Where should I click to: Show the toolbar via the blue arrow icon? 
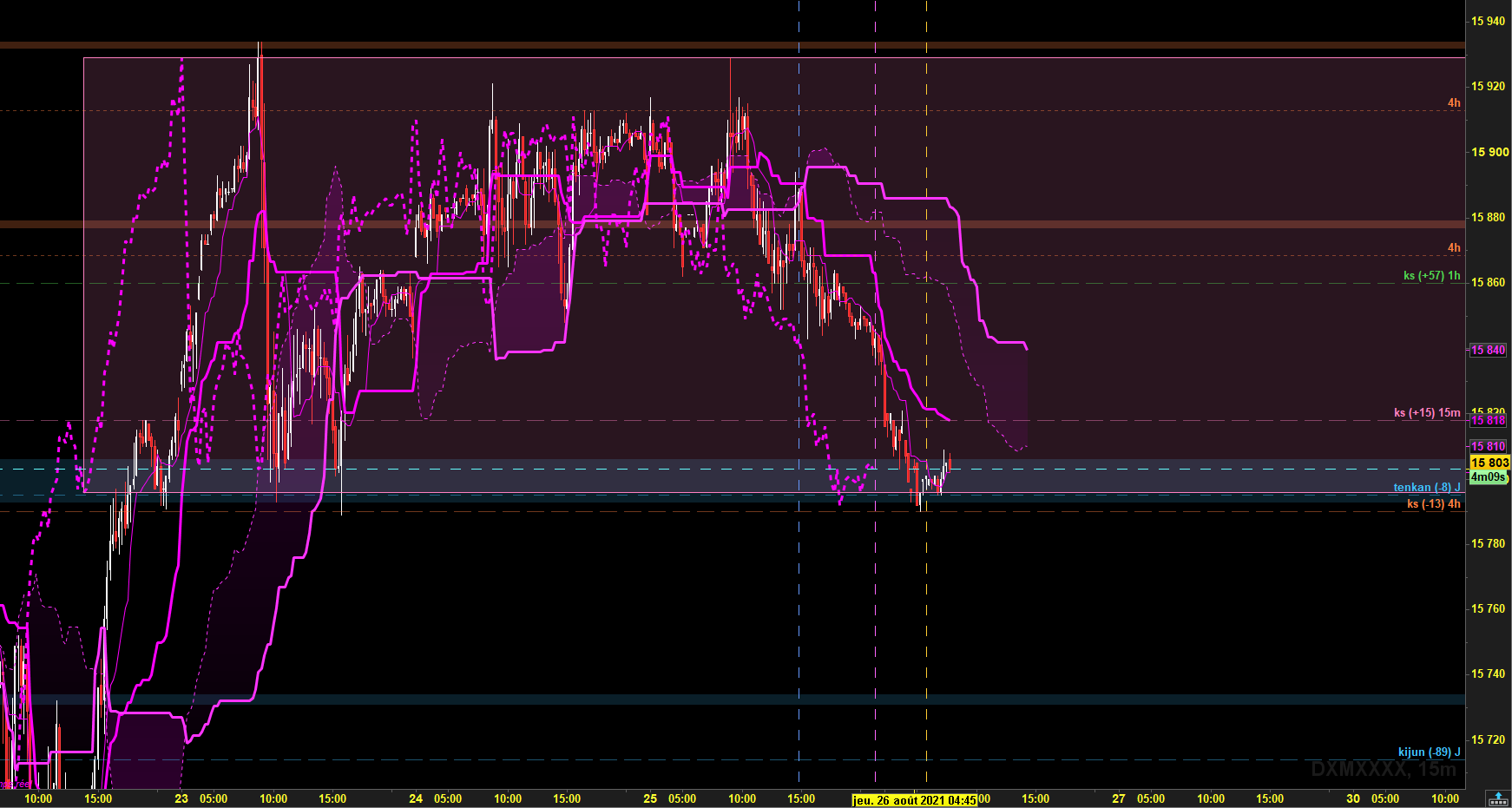1497,798
